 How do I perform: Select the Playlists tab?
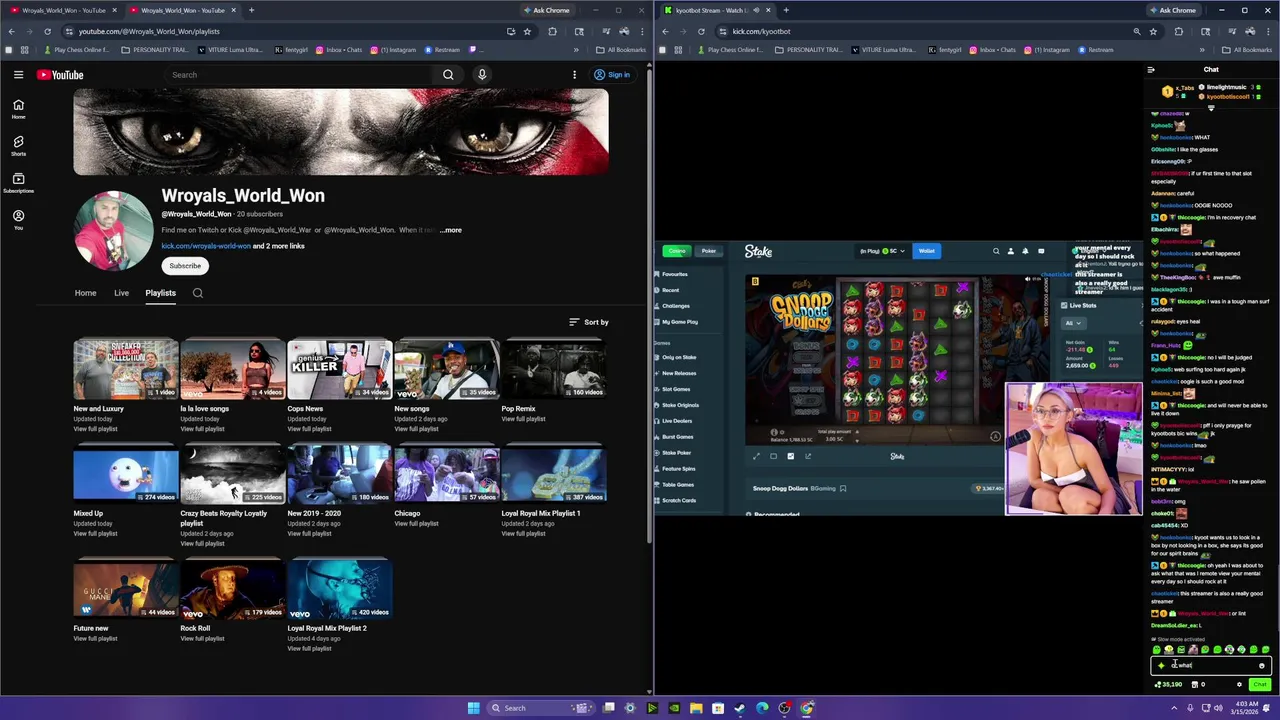pos(160,293)
